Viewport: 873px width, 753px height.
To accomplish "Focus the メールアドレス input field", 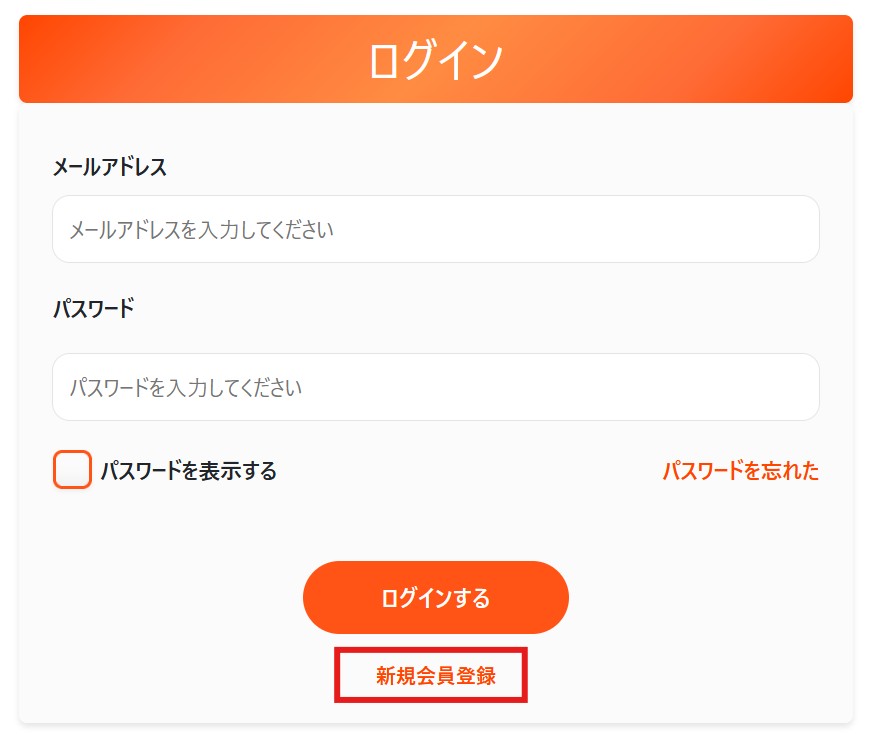I will 435,230.
